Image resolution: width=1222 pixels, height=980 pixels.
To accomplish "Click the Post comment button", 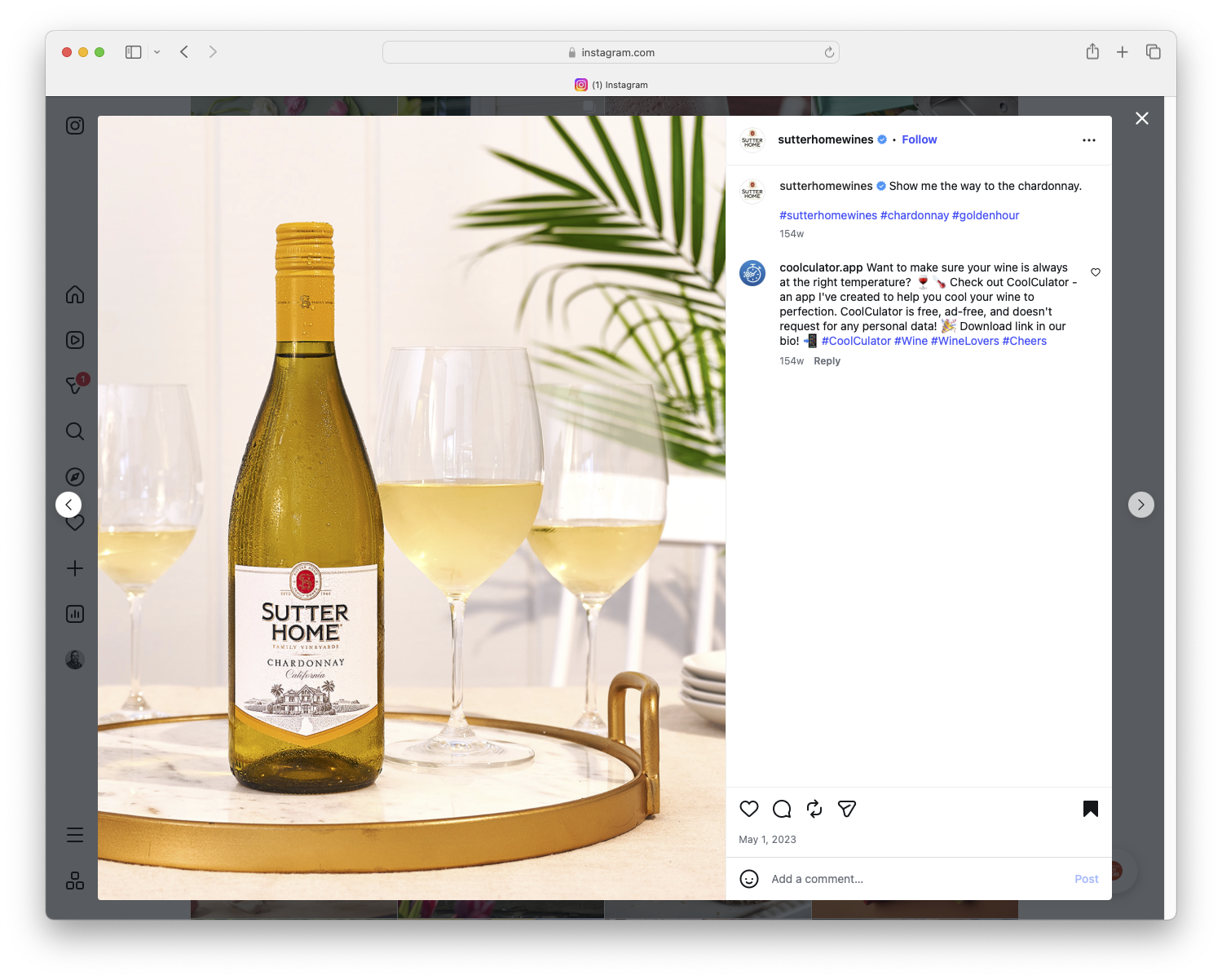I will [1087, 879].
